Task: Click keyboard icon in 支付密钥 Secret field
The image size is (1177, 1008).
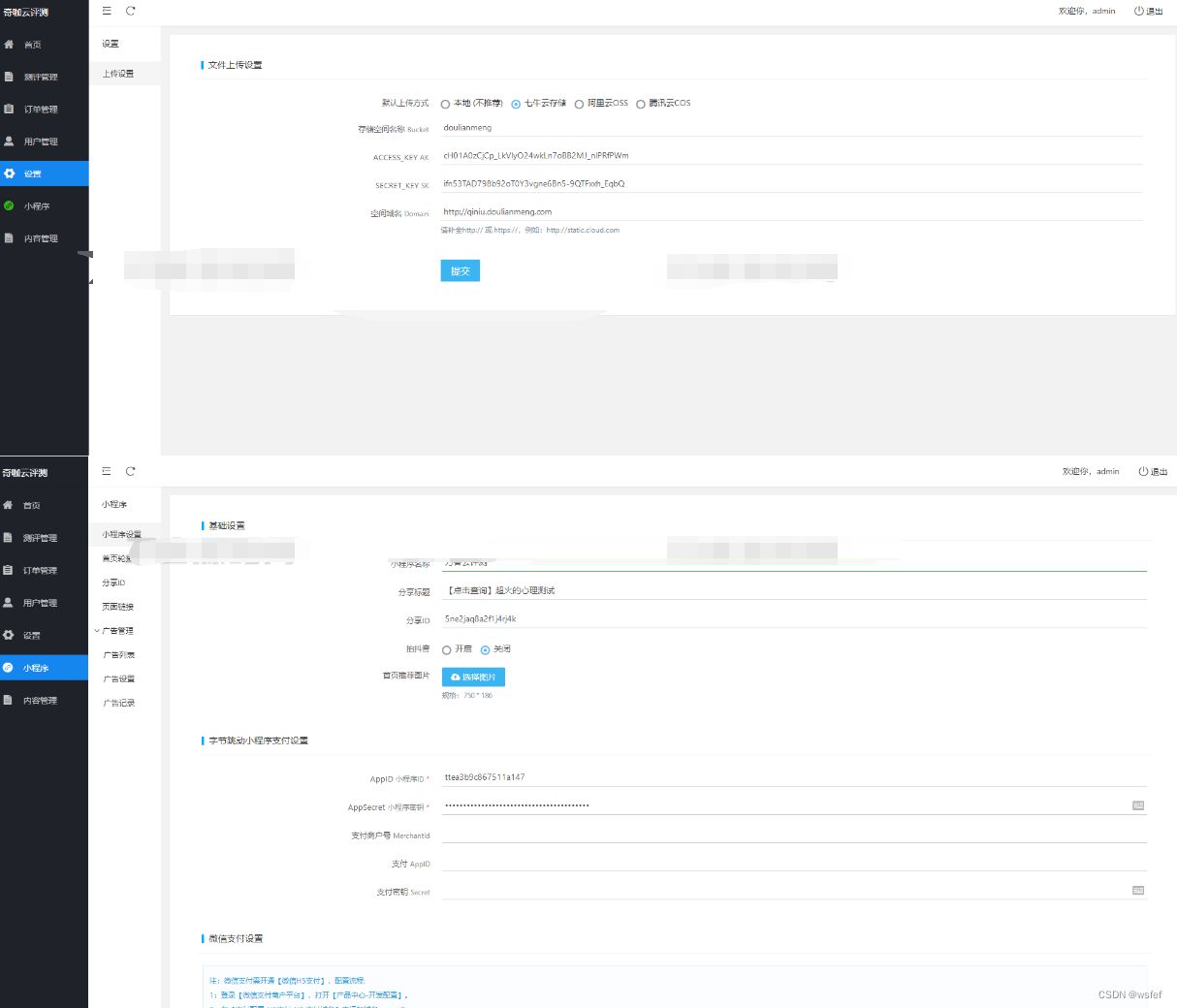Action: click(1138, 890)
